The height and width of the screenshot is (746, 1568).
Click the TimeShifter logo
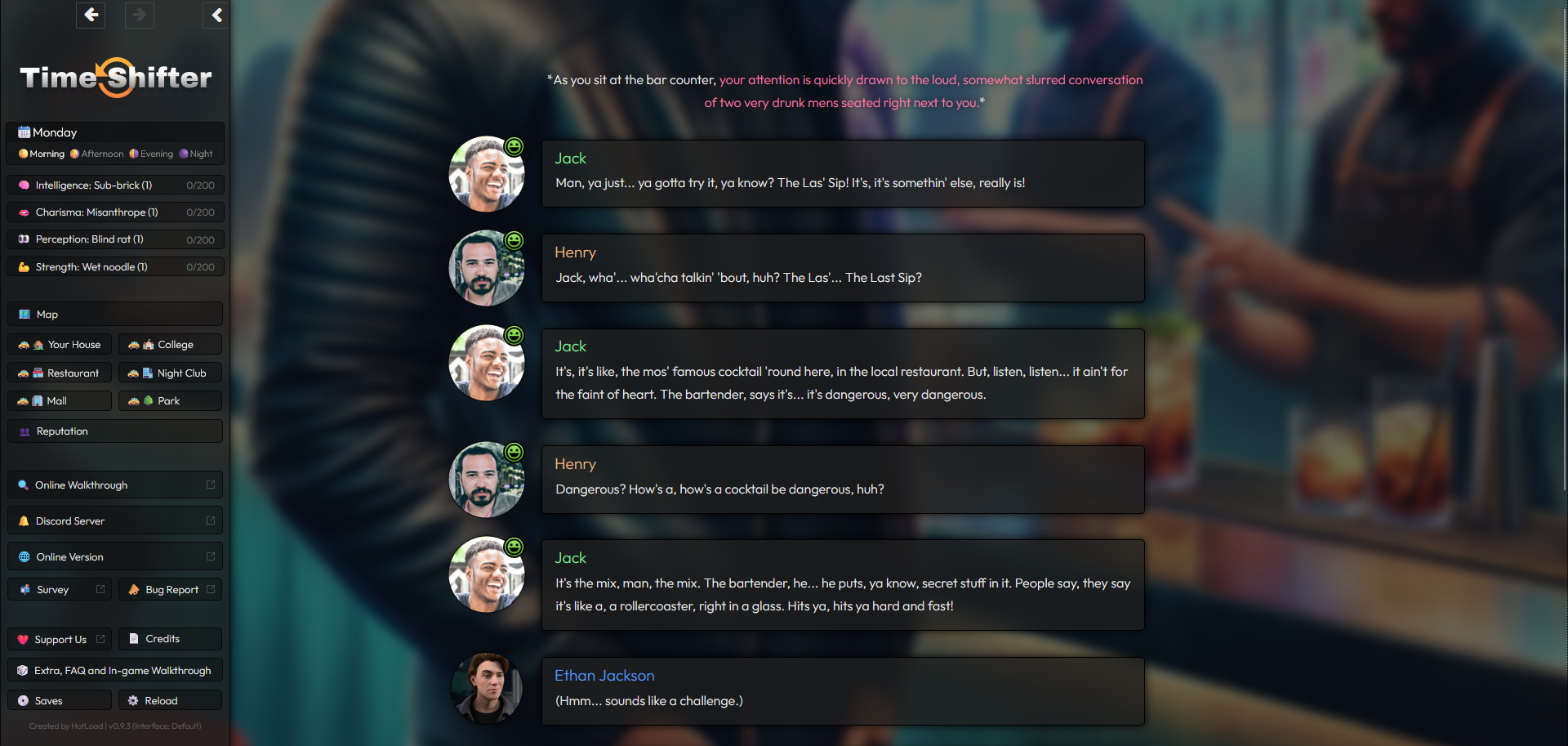coord(116,78)
